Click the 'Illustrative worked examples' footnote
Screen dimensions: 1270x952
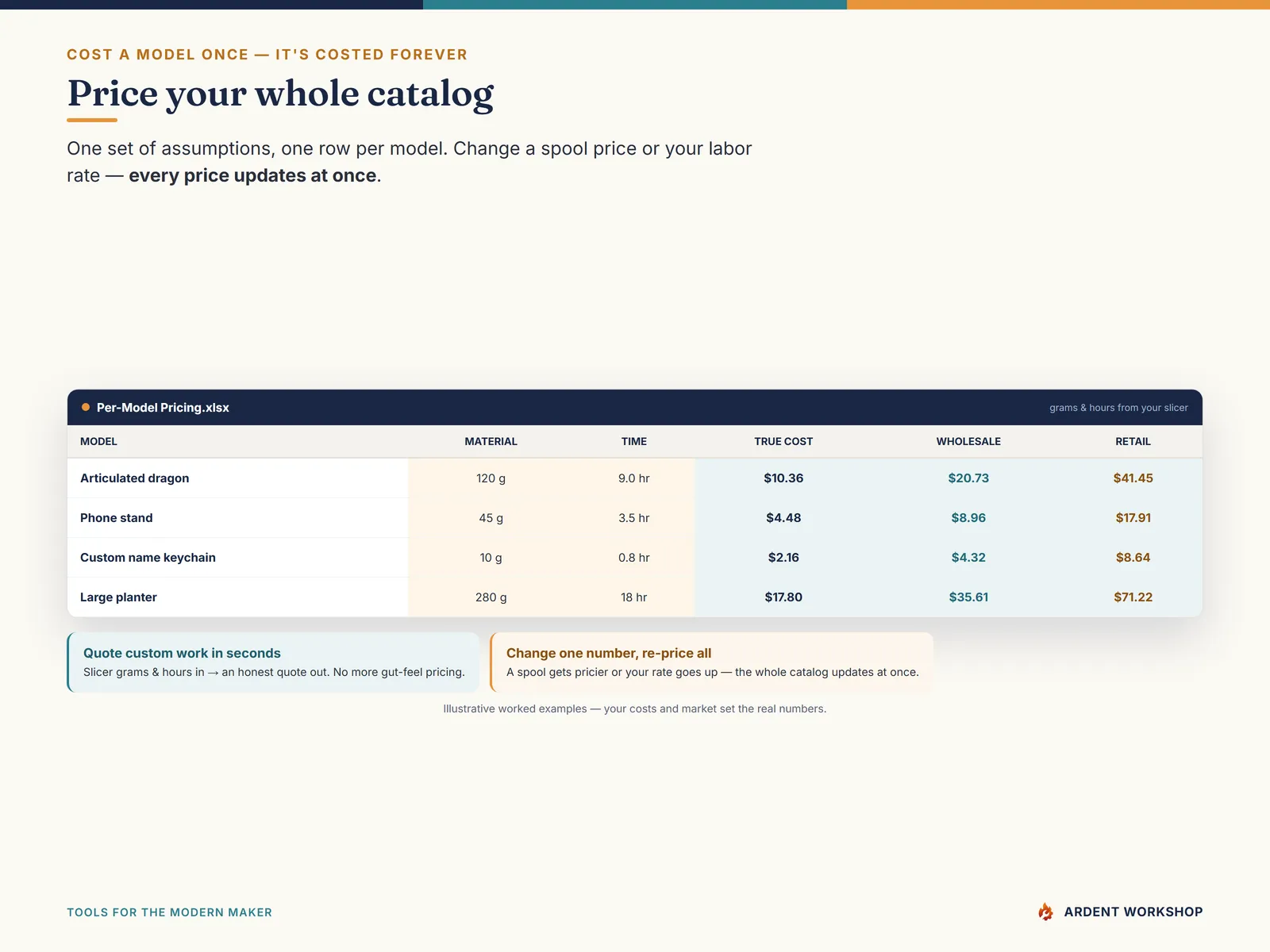point(634,708)
